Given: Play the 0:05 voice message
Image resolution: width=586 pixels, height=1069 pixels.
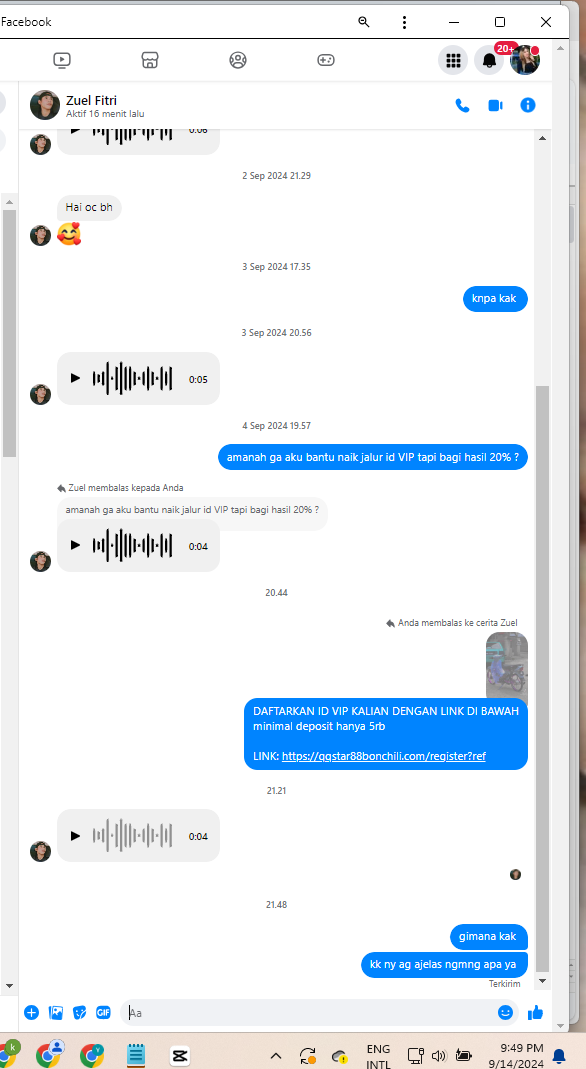Looking at the screenshot, I should tap(76, 378).
